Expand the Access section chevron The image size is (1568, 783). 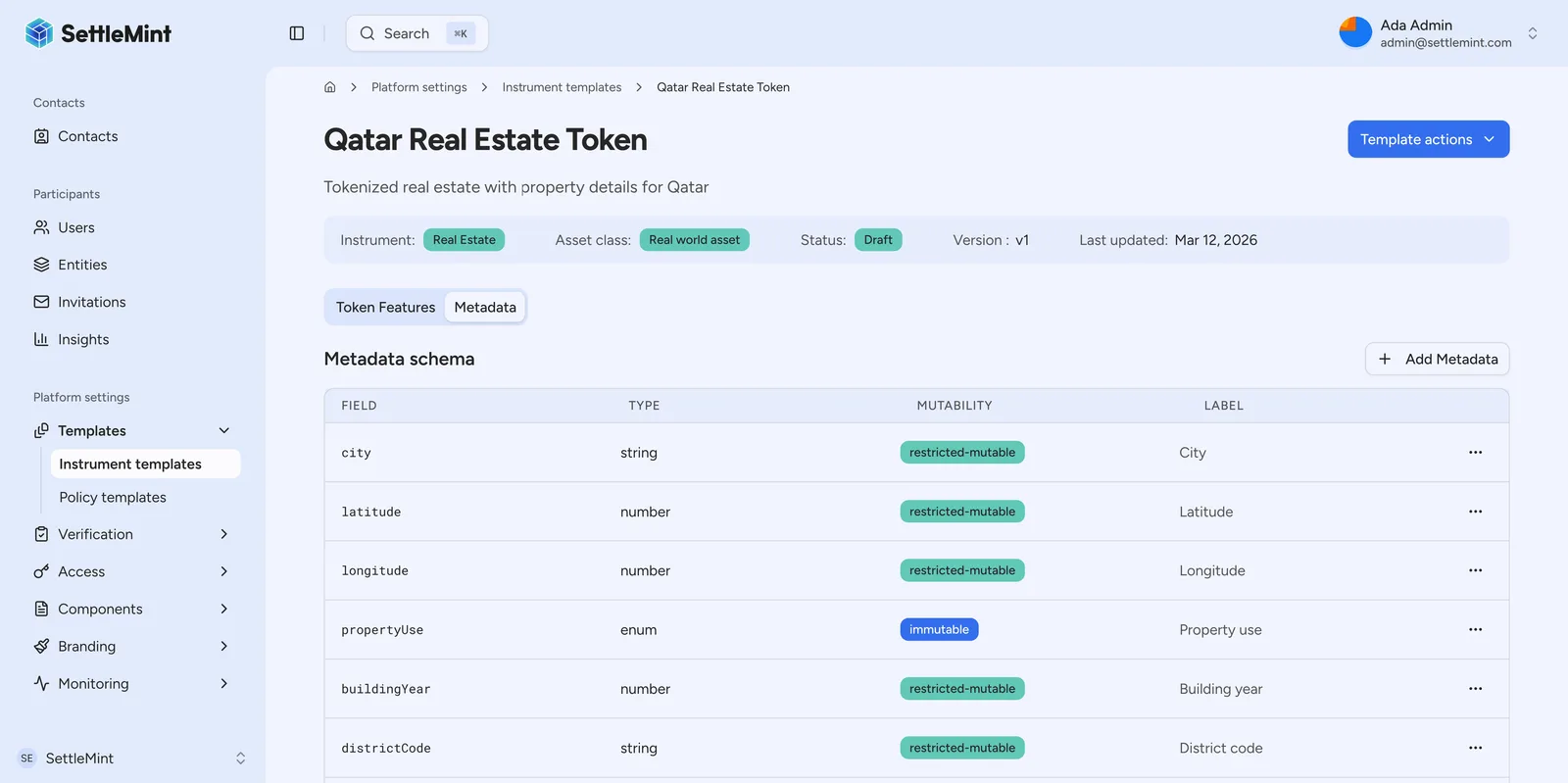pyautogui.click(x=224, y=571)
